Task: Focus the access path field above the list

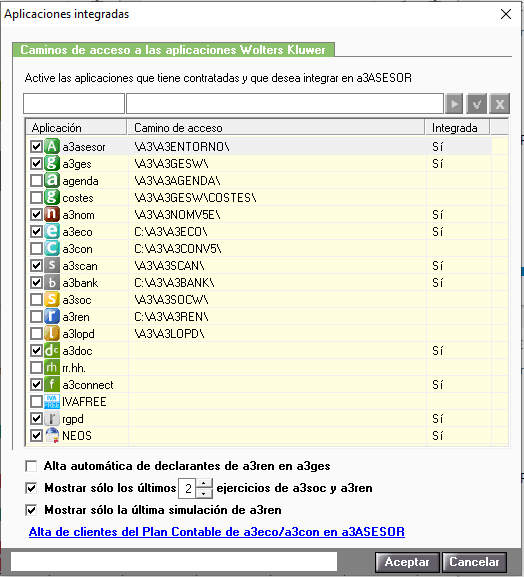Action: pos(285,103)
